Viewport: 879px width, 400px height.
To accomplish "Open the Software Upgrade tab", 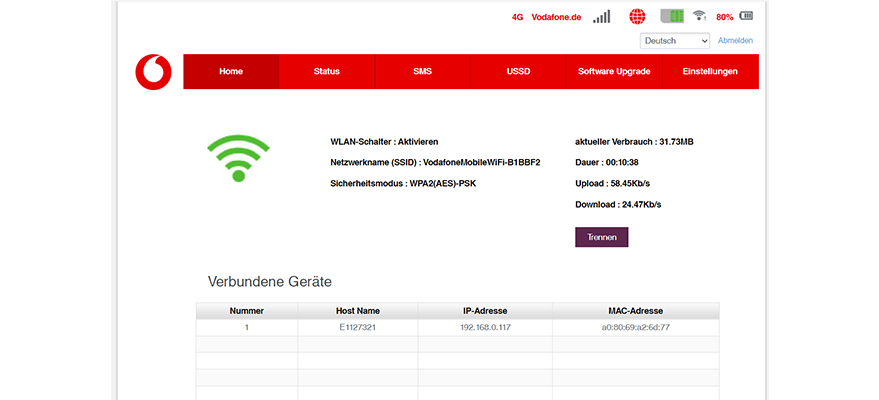I will click(614, 72).
